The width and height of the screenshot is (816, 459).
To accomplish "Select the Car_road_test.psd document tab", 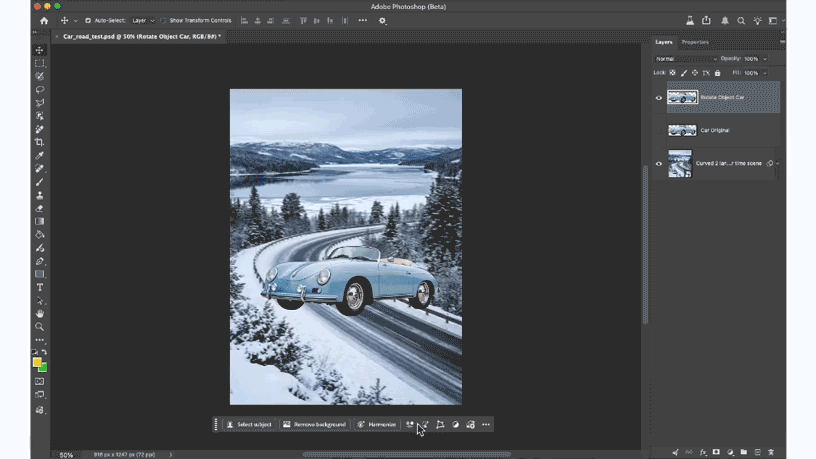I will (x=140, y=36).
